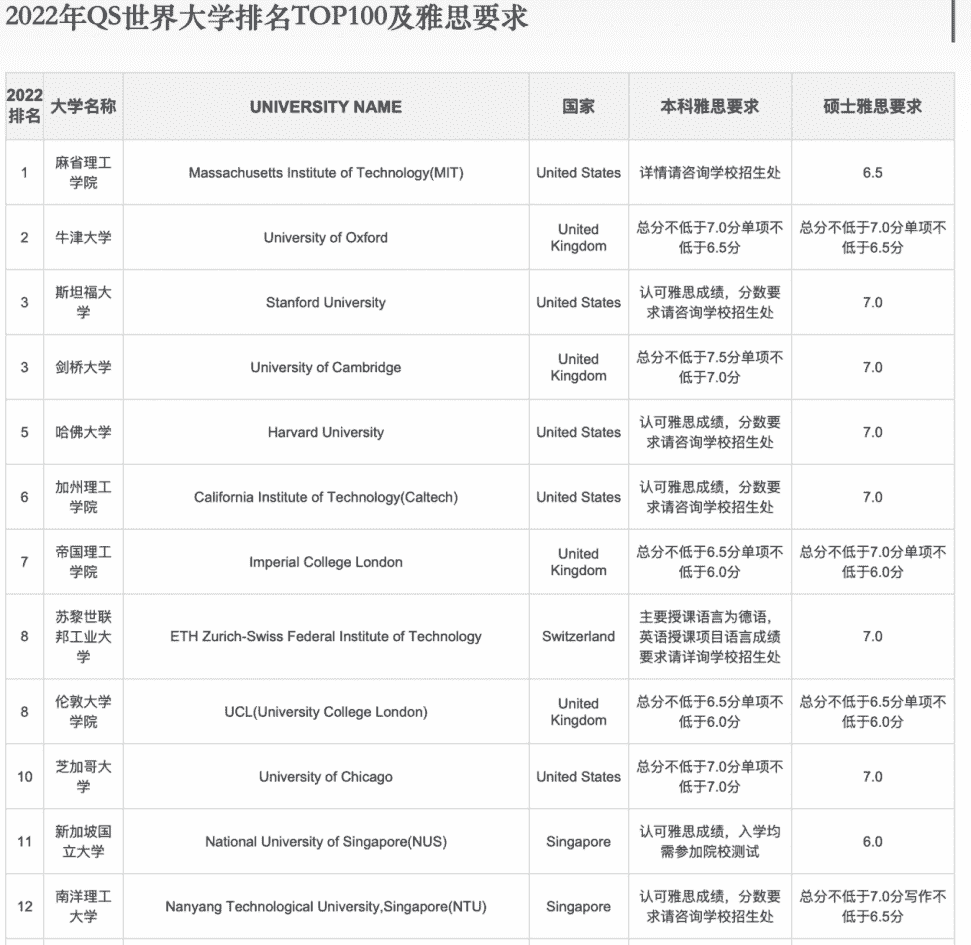Select the UCL University College London cell
The width and height of the screenshot is (971, 945).
coord(325,711)
